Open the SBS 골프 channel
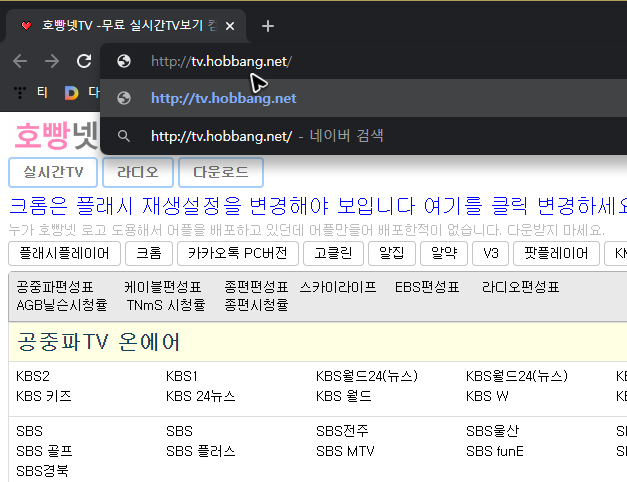Viewport: 627px width, 482px height. pyautogui.click(x=44, y=451)
